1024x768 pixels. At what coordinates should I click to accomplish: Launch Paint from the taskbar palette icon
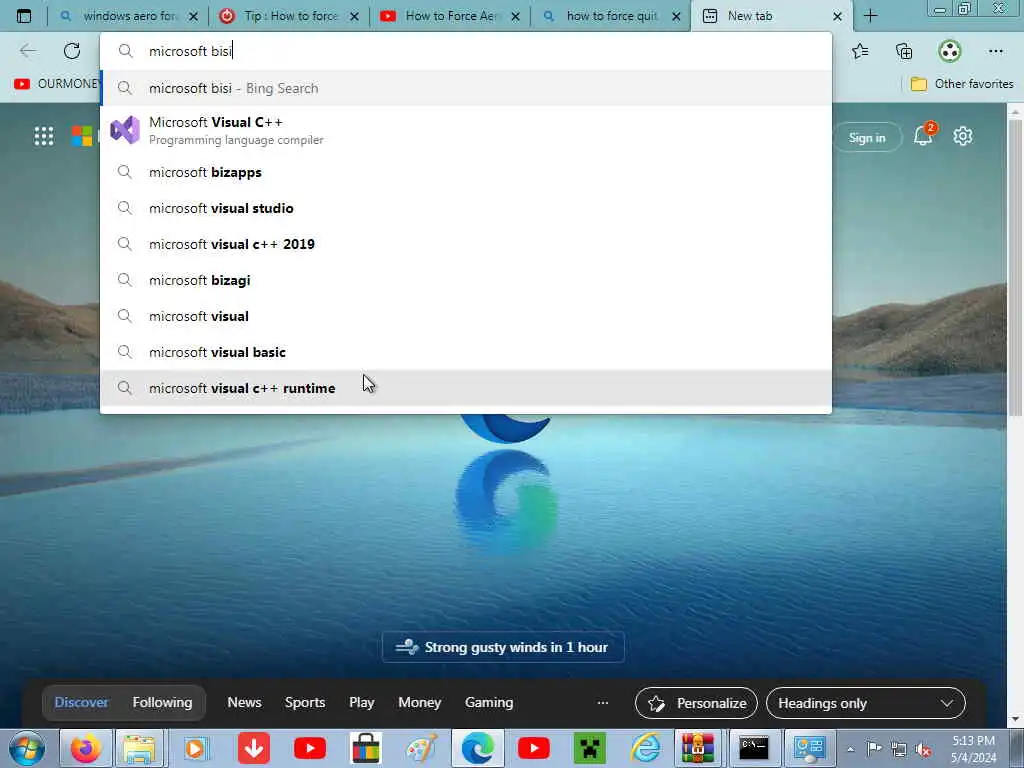click(x=422, y=748)
